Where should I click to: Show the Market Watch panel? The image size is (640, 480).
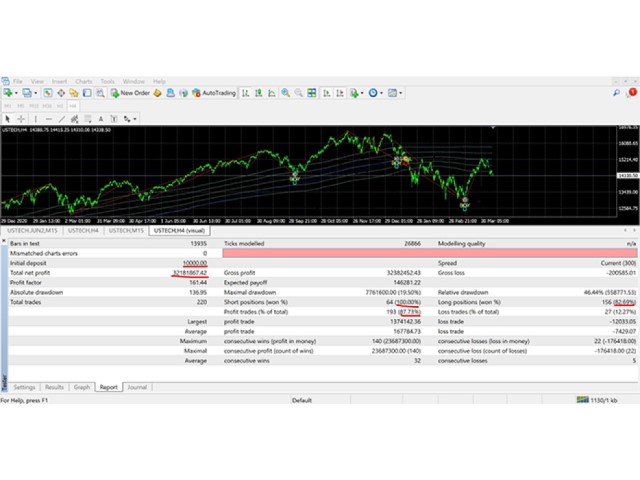click(x=48, y=93)
